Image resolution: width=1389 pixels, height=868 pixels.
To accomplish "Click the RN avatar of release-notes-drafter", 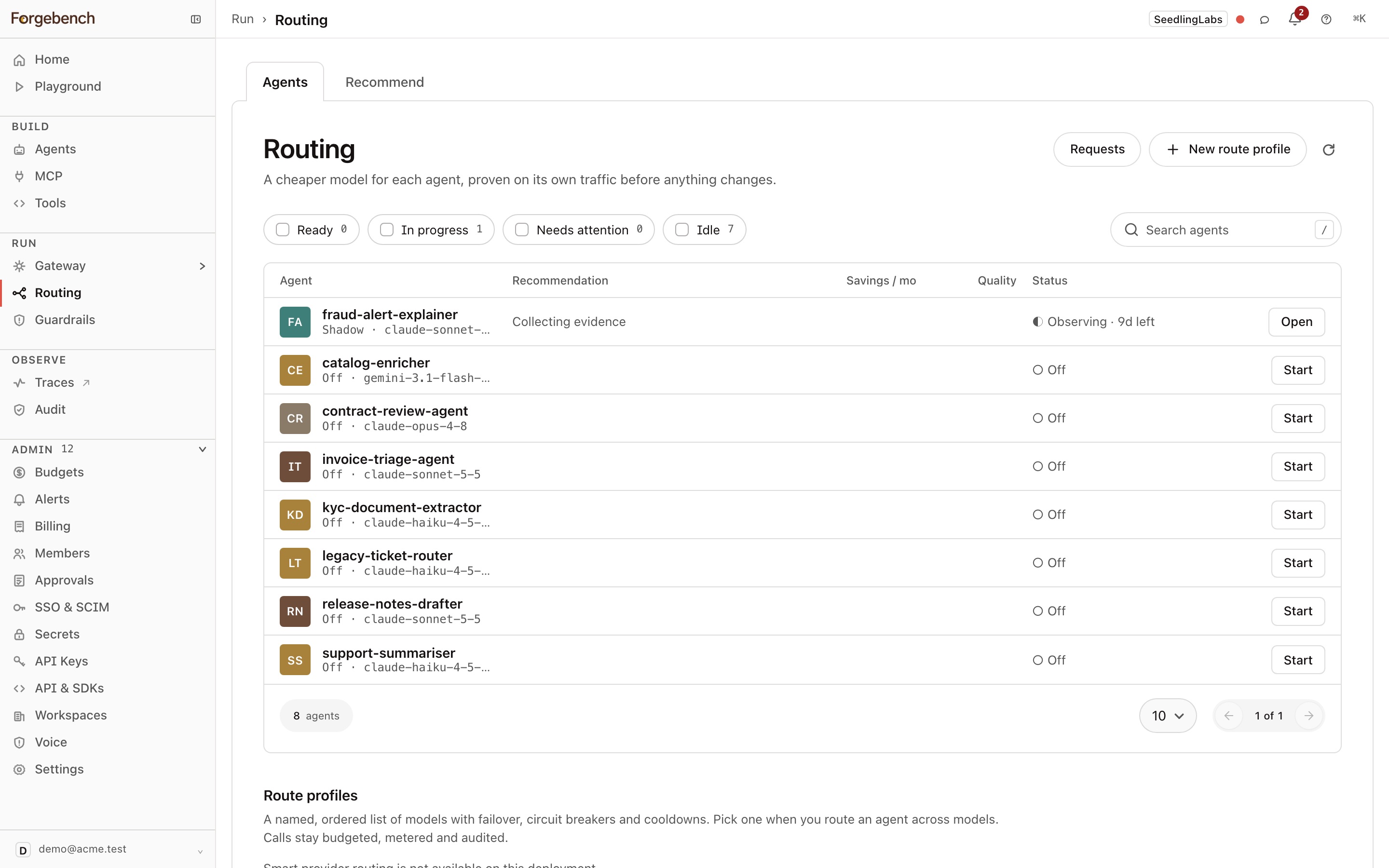I will [295, 611].
